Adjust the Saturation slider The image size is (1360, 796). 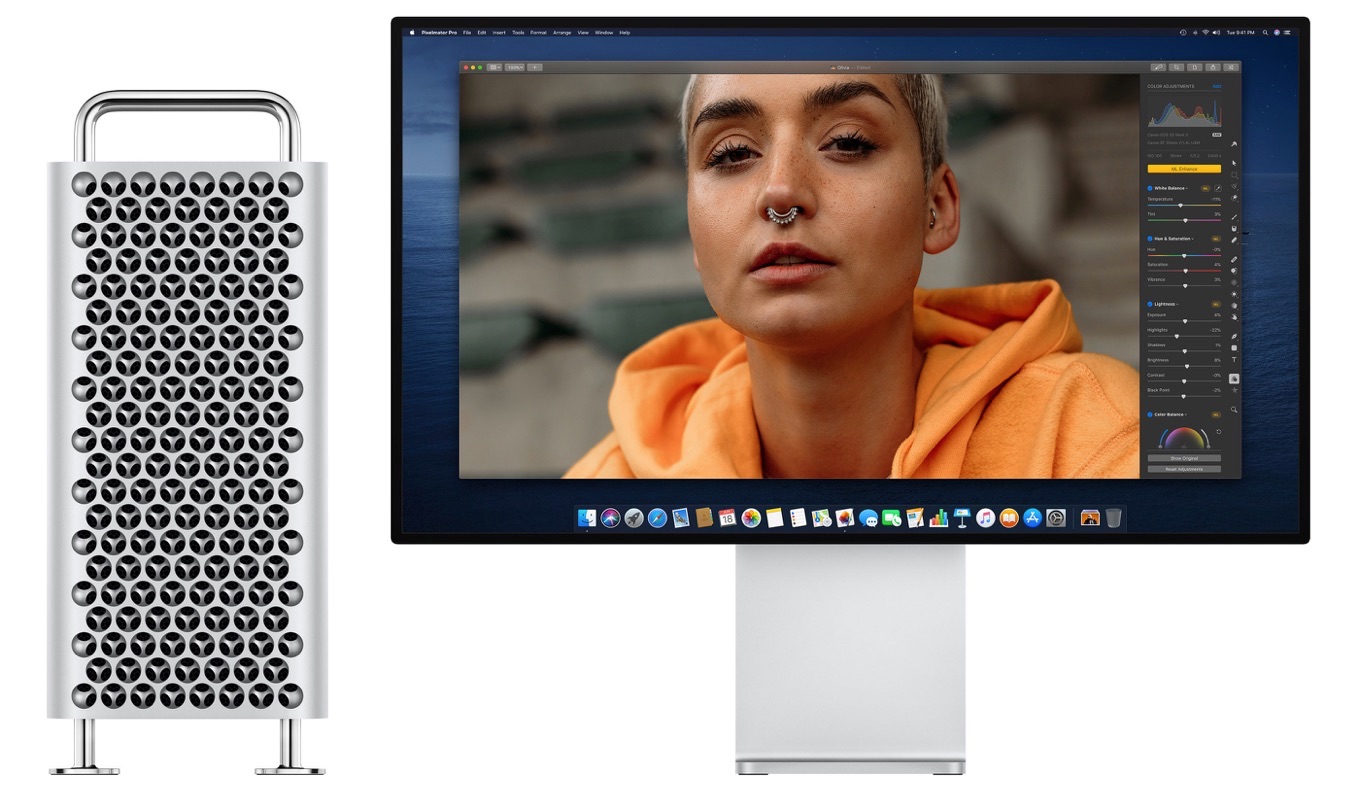pos(1184,270)
